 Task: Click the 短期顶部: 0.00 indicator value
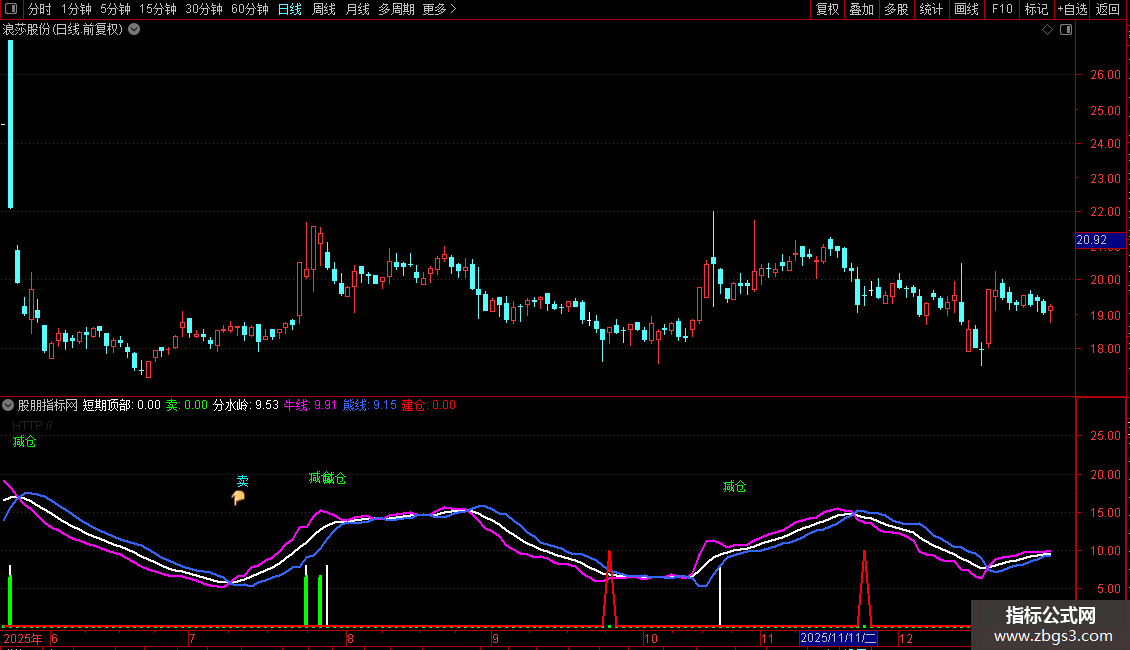[121, 405]
